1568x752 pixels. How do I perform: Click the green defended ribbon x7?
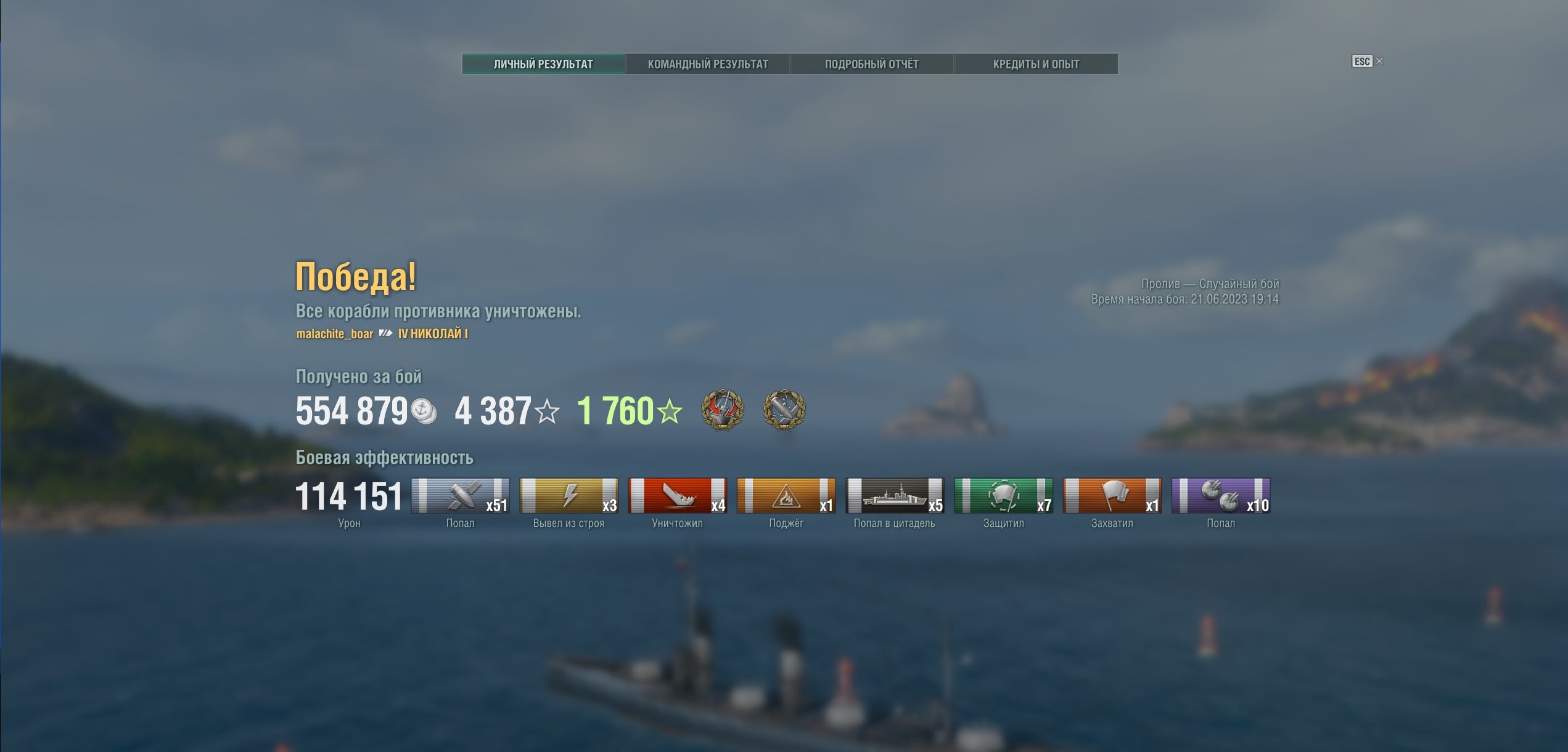pos(1003,495)
